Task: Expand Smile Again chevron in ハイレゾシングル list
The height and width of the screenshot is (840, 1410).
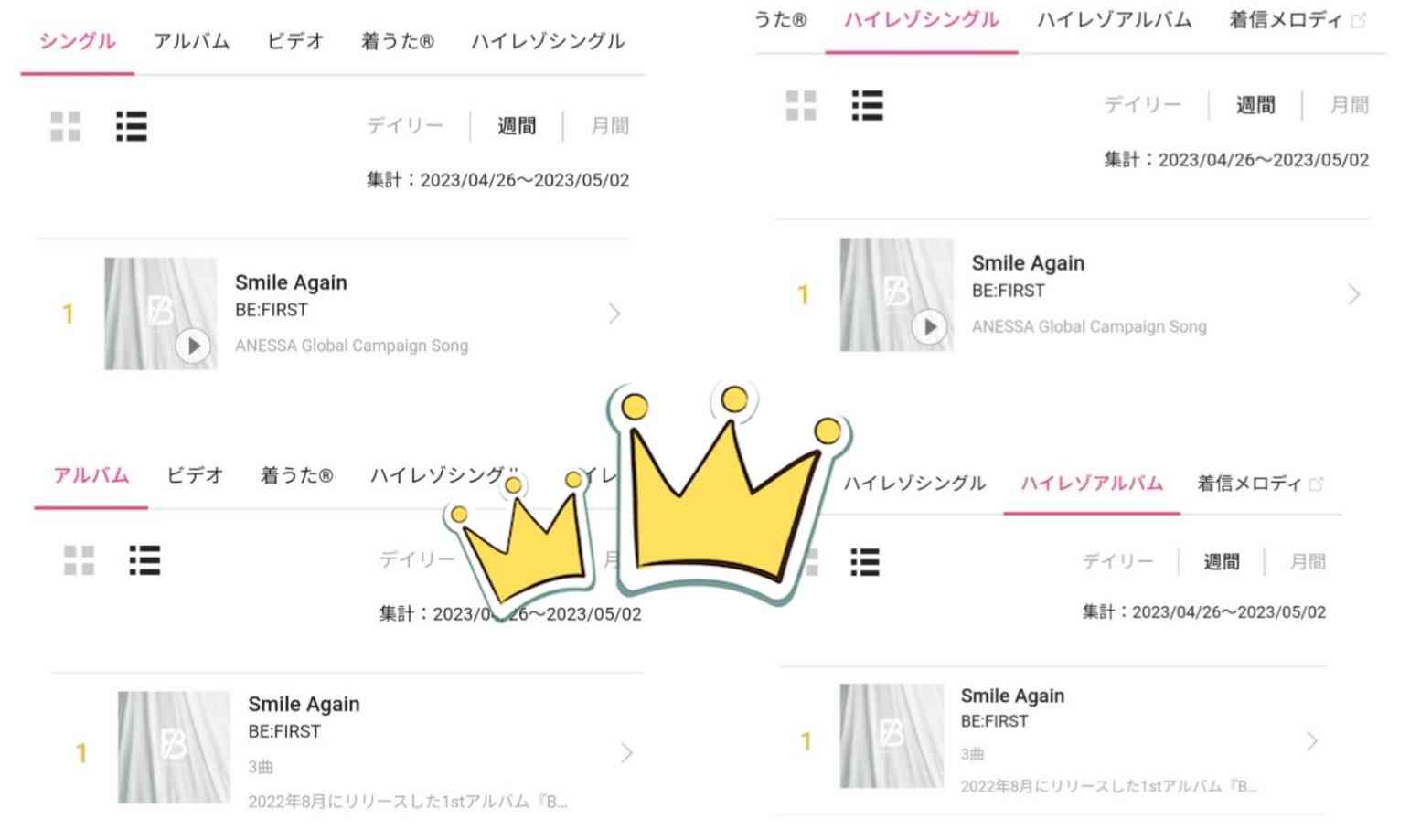Action: 1353,294
